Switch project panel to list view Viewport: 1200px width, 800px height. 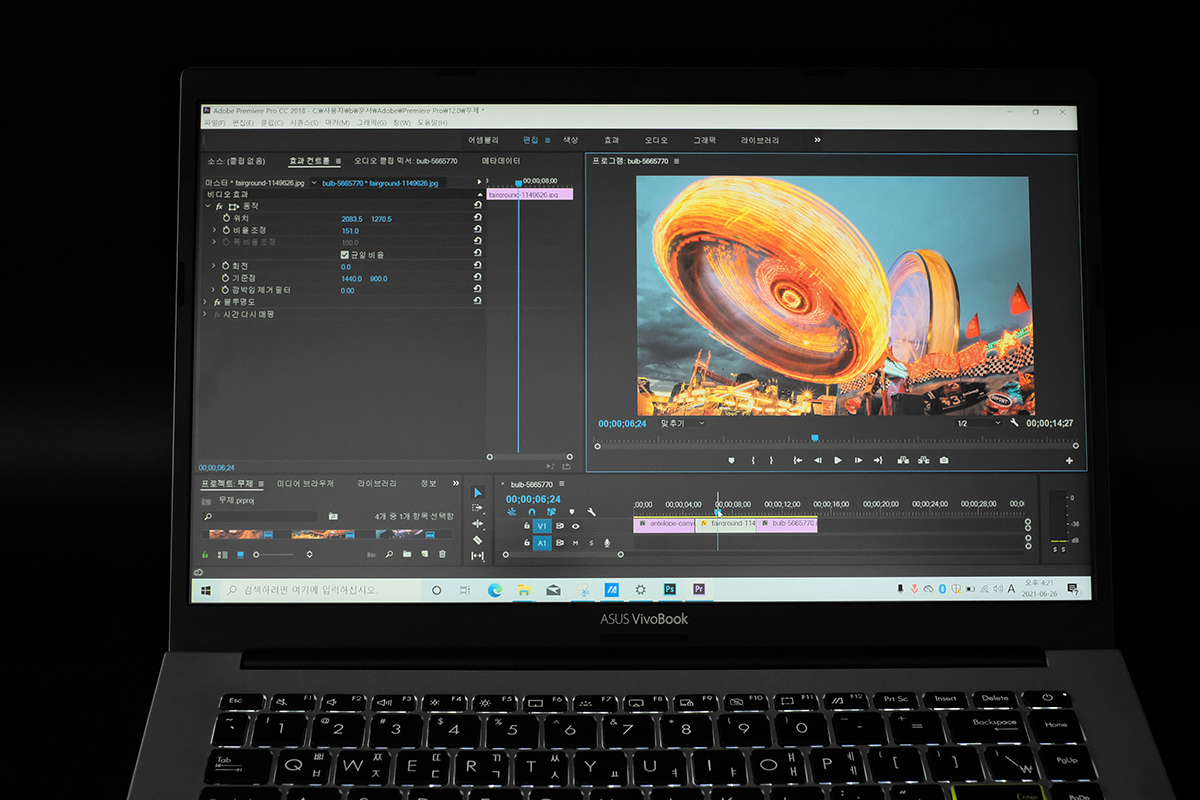222,554
